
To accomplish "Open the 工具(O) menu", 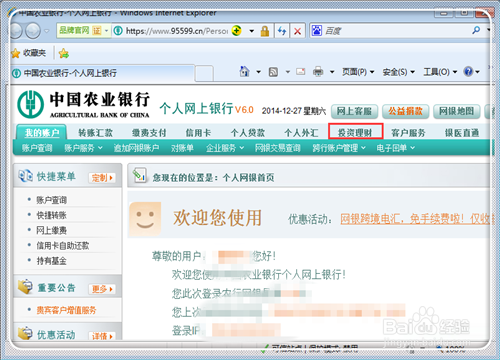I will point(440,72).
